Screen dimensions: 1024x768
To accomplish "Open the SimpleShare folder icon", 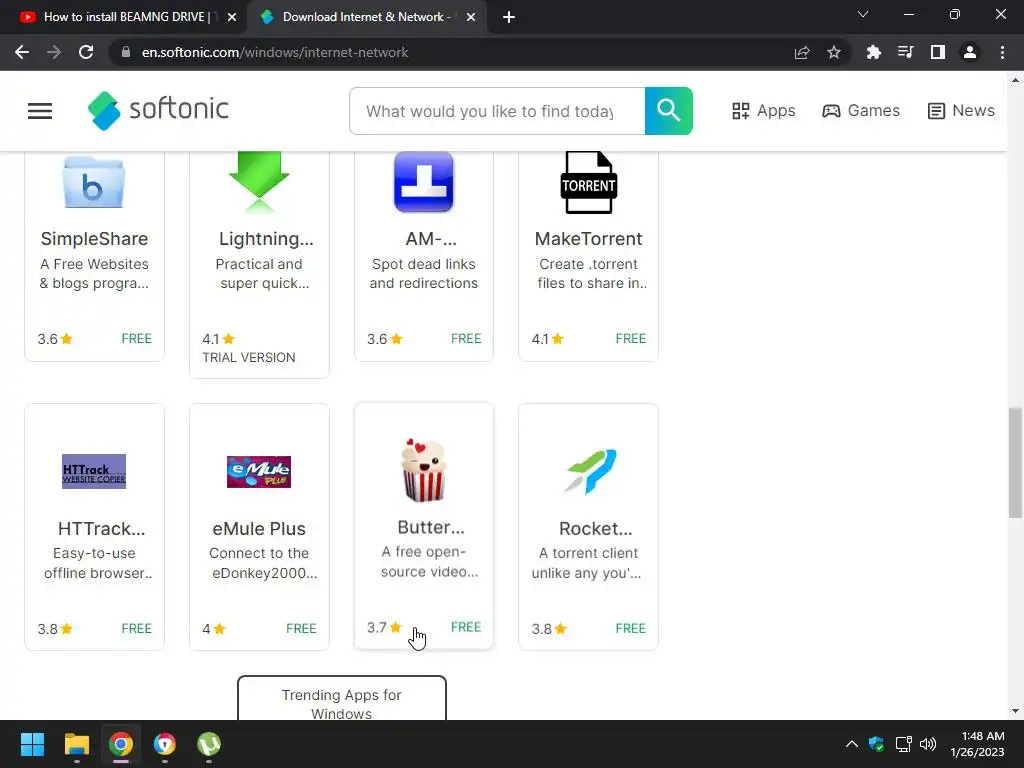I will pyautogui.click(x=94, y=182).
